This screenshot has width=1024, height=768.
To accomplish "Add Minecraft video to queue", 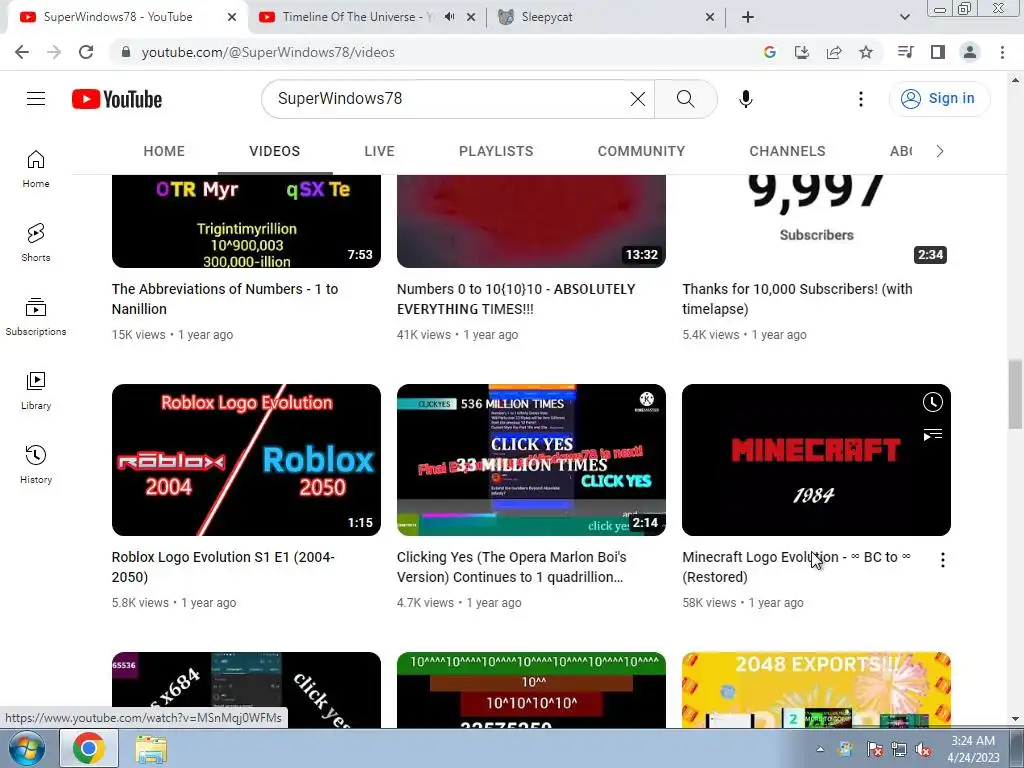I will (x=932, y=435).
